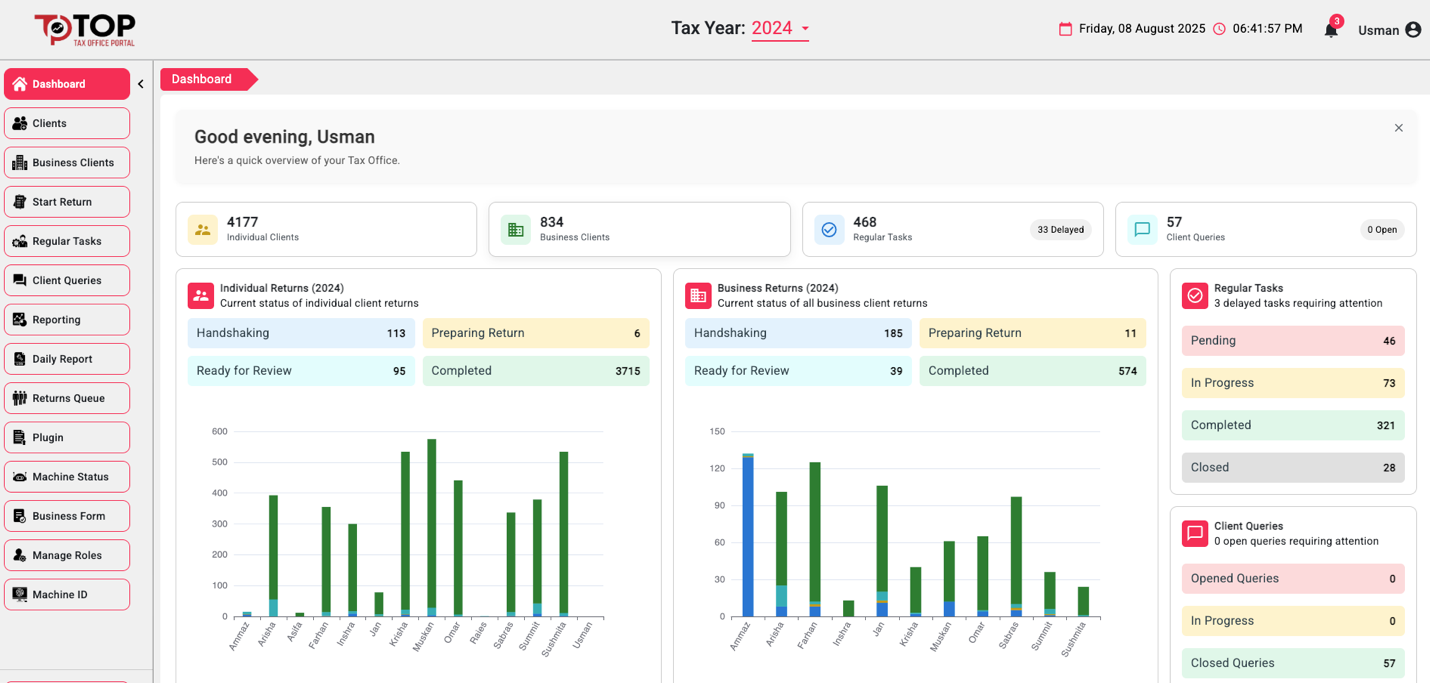Select the Dashboard breadcrumb tab
The image size is (1430, 683).
click(203, 79)
